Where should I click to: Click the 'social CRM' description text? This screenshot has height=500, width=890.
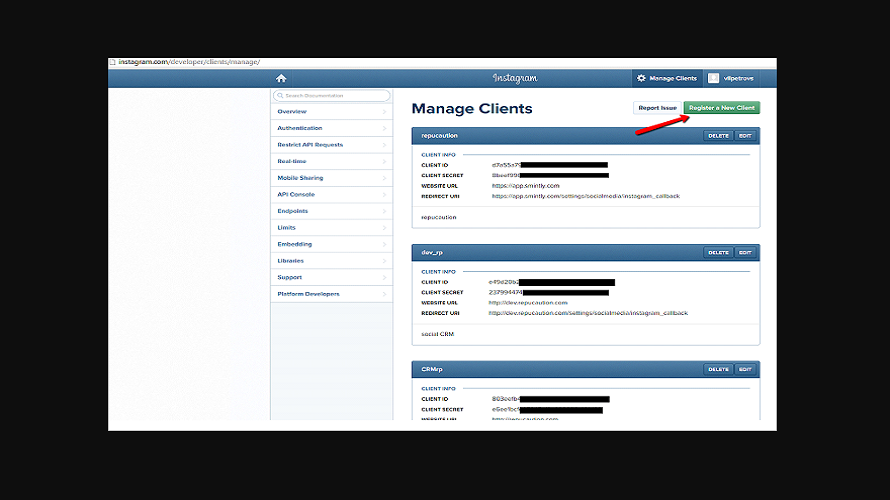click(438, 334)
